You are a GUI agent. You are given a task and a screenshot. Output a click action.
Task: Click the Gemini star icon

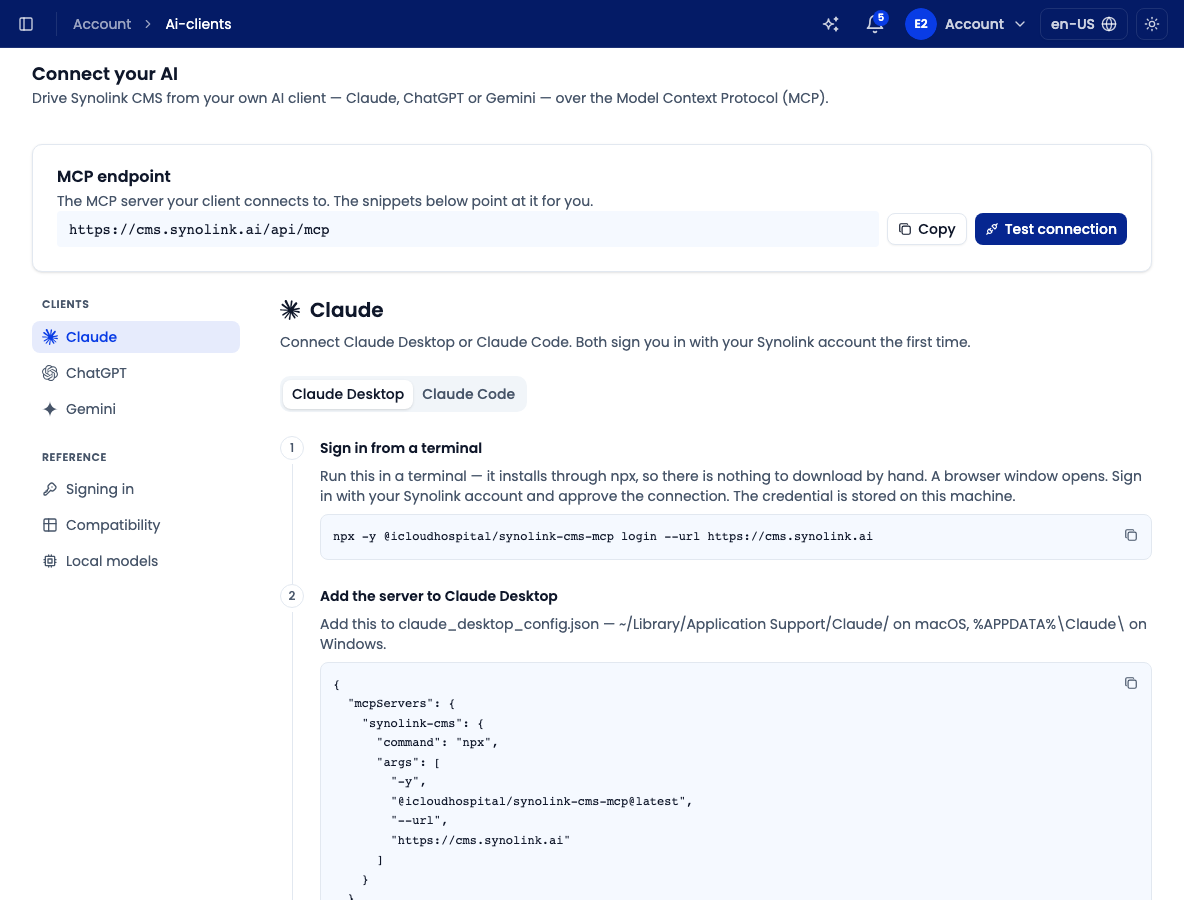[50, 408]
